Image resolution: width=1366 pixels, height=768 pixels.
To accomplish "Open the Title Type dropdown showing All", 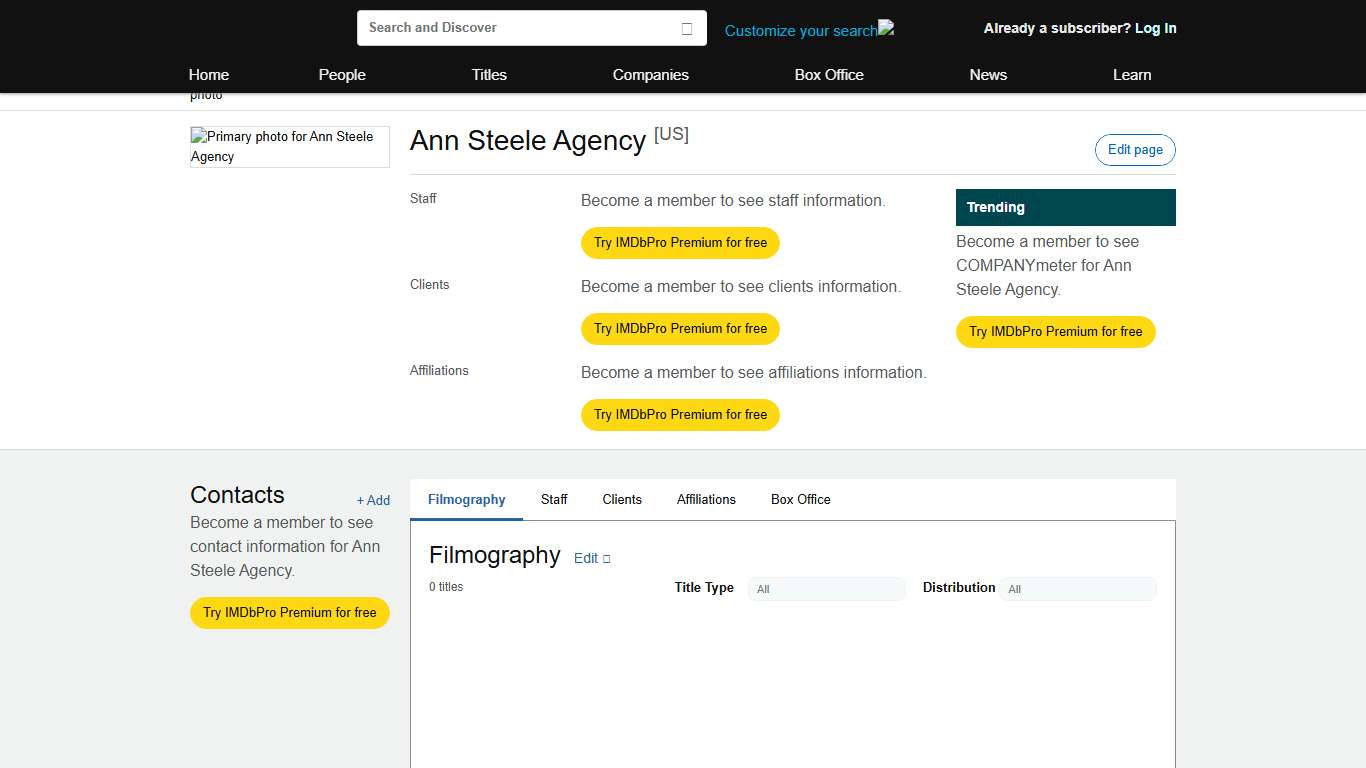I will pyautogui.click(x=826, y=589).
